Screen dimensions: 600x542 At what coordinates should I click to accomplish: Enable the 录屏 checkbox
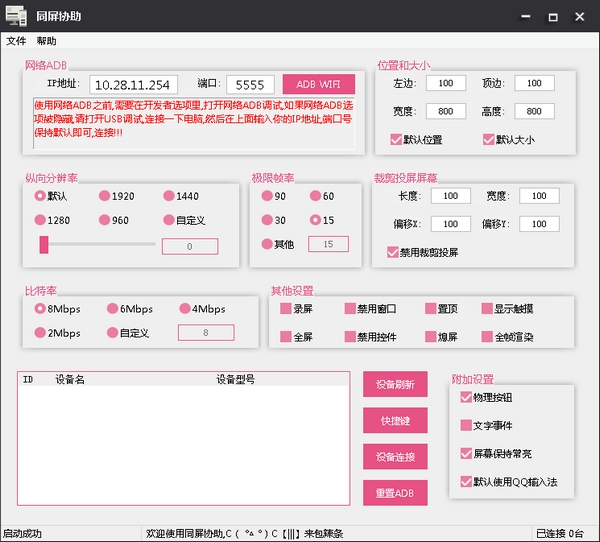click(286, 309)
